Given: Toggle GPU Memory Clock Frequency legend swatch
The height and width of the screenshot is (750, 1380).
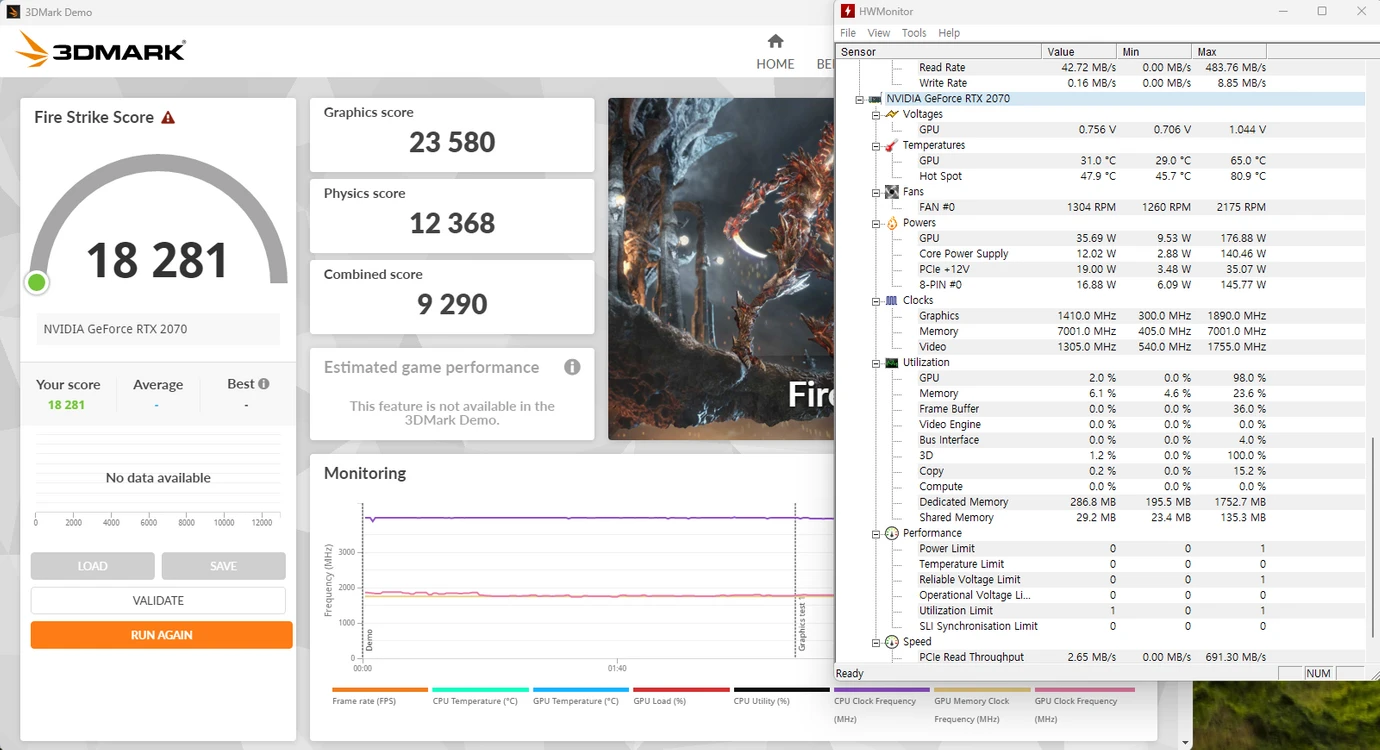Looking at the screenshot, I should pyautogui.click(x=982, y=690).
